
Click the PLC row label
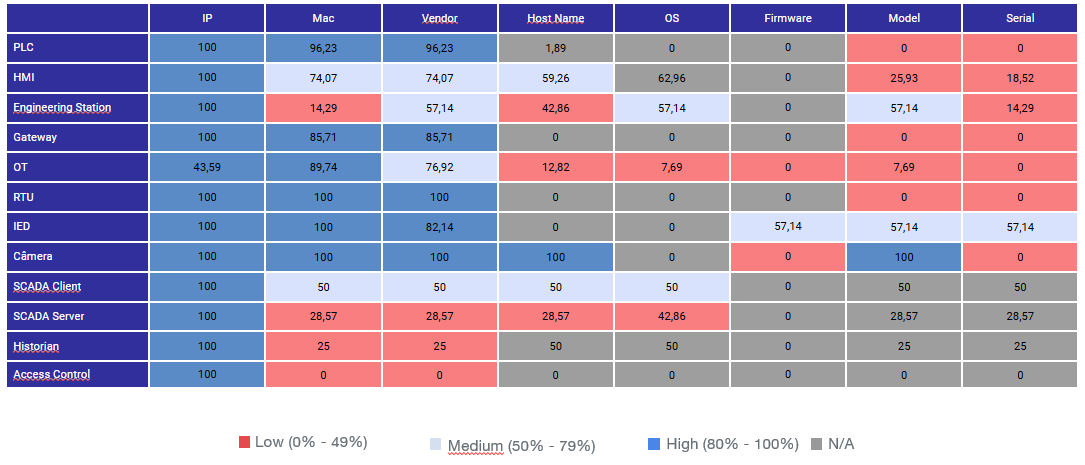click(23, 47)
